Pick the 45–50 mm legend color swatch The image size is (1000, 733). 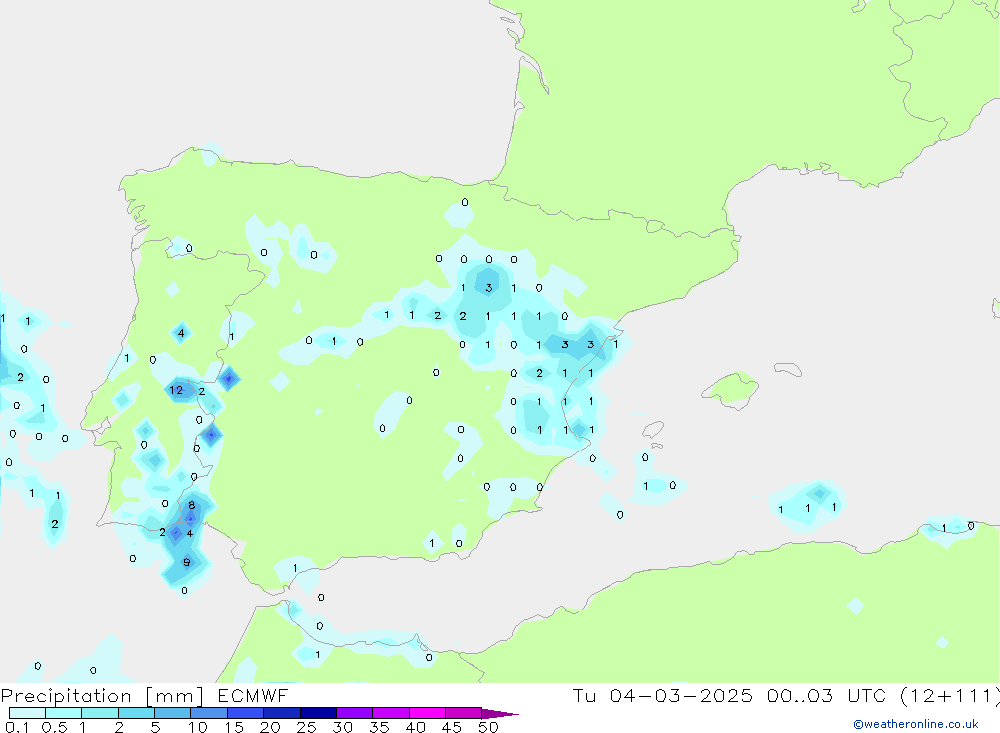tap(464, 713)
